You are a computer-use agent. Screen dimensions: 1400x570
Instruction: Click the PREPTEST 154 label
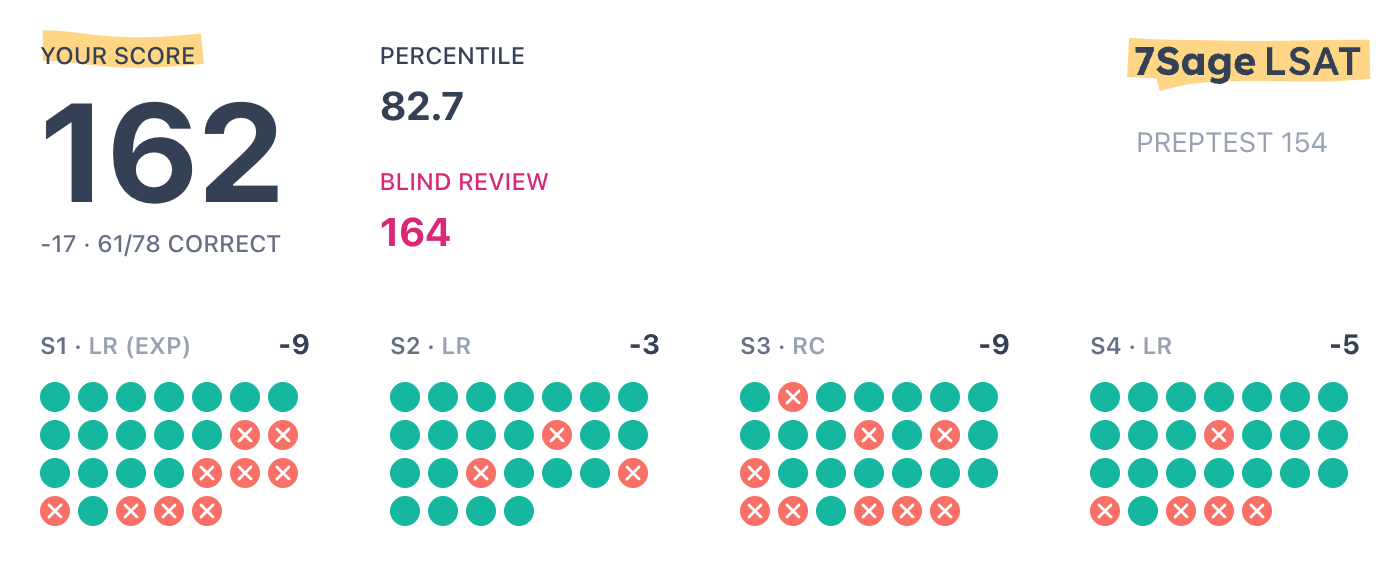1231,143
